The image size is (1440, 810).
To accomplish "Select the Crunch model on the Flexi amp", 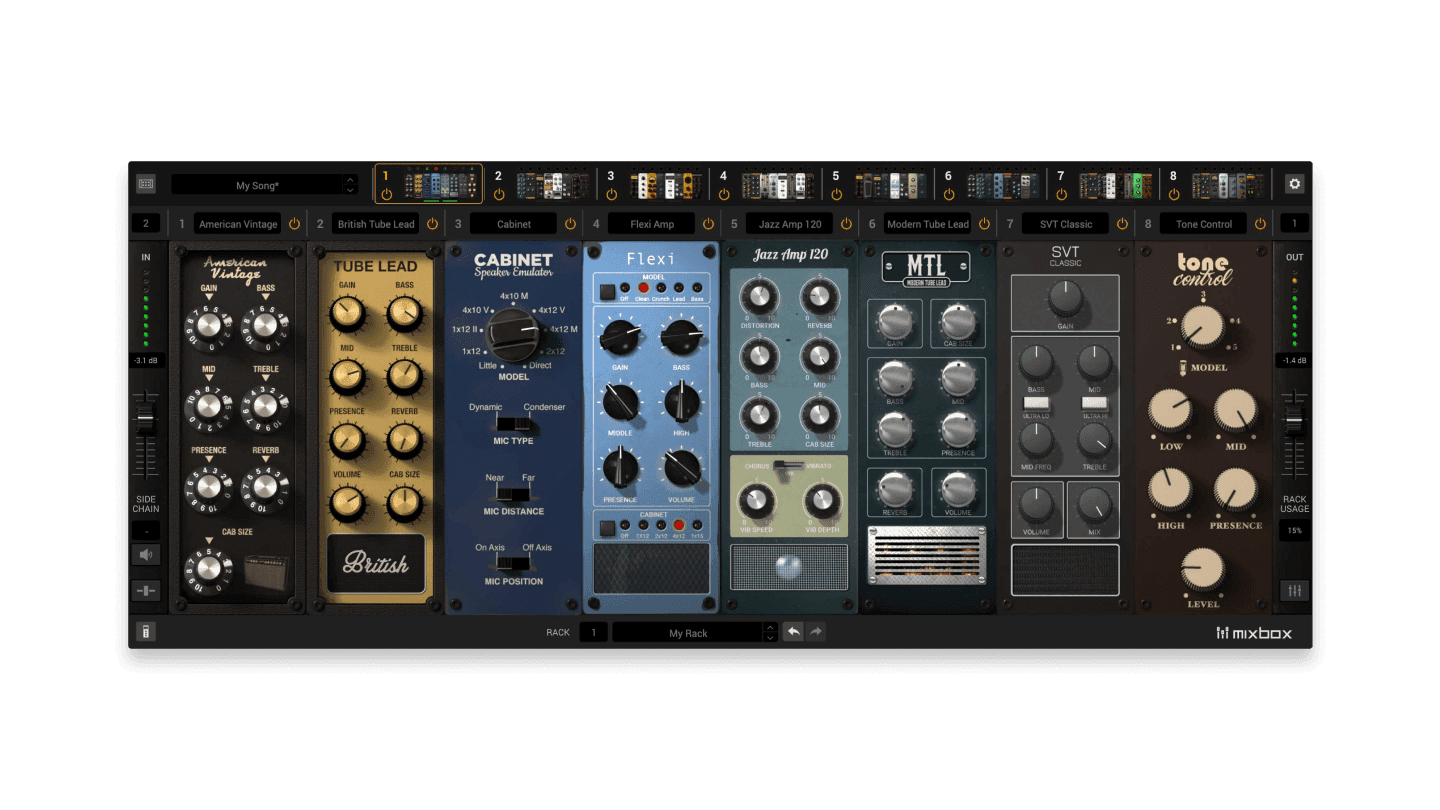I will (662, 287).
